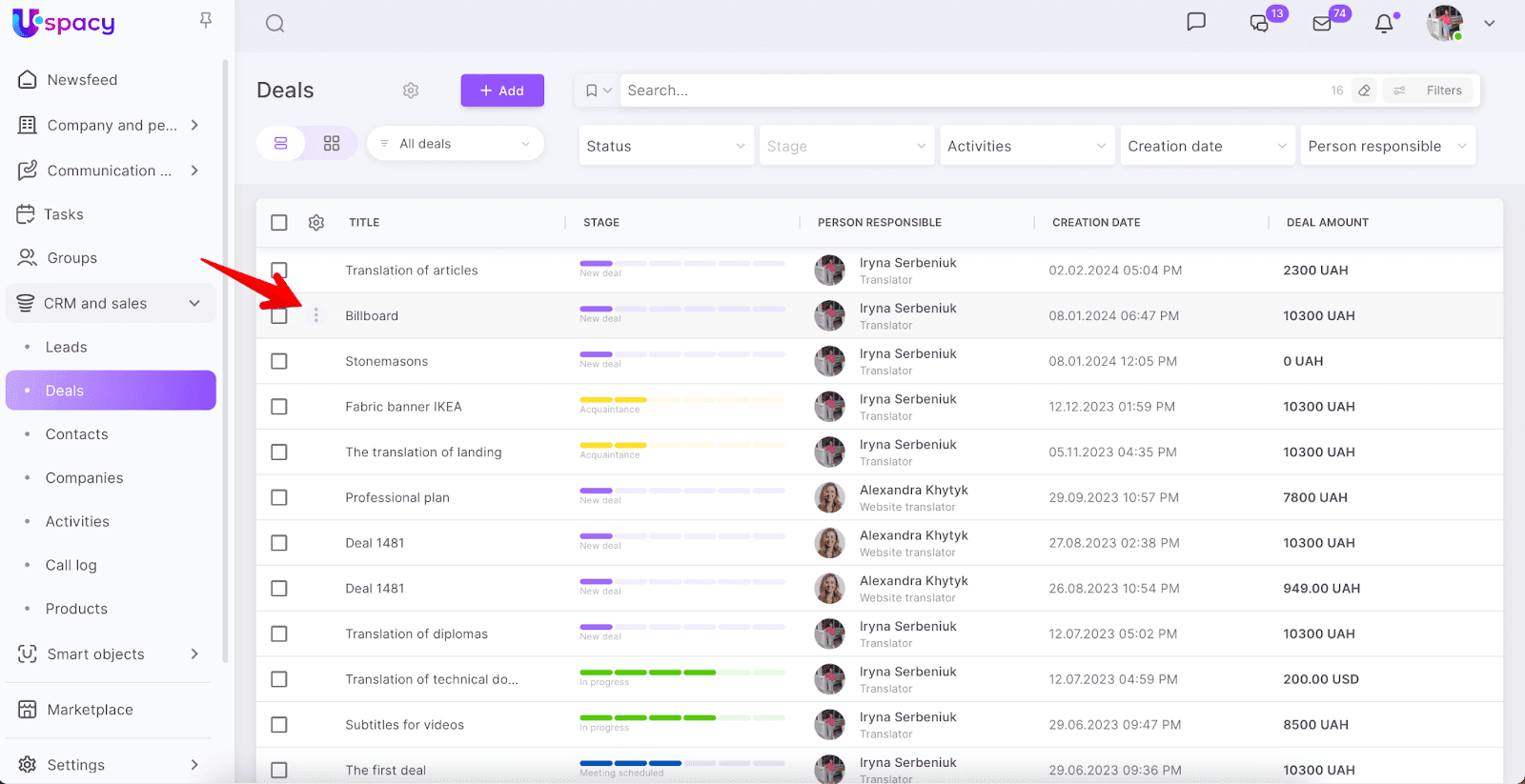
Task: Open the notifications bell icon
Action: pos(1384,24)
